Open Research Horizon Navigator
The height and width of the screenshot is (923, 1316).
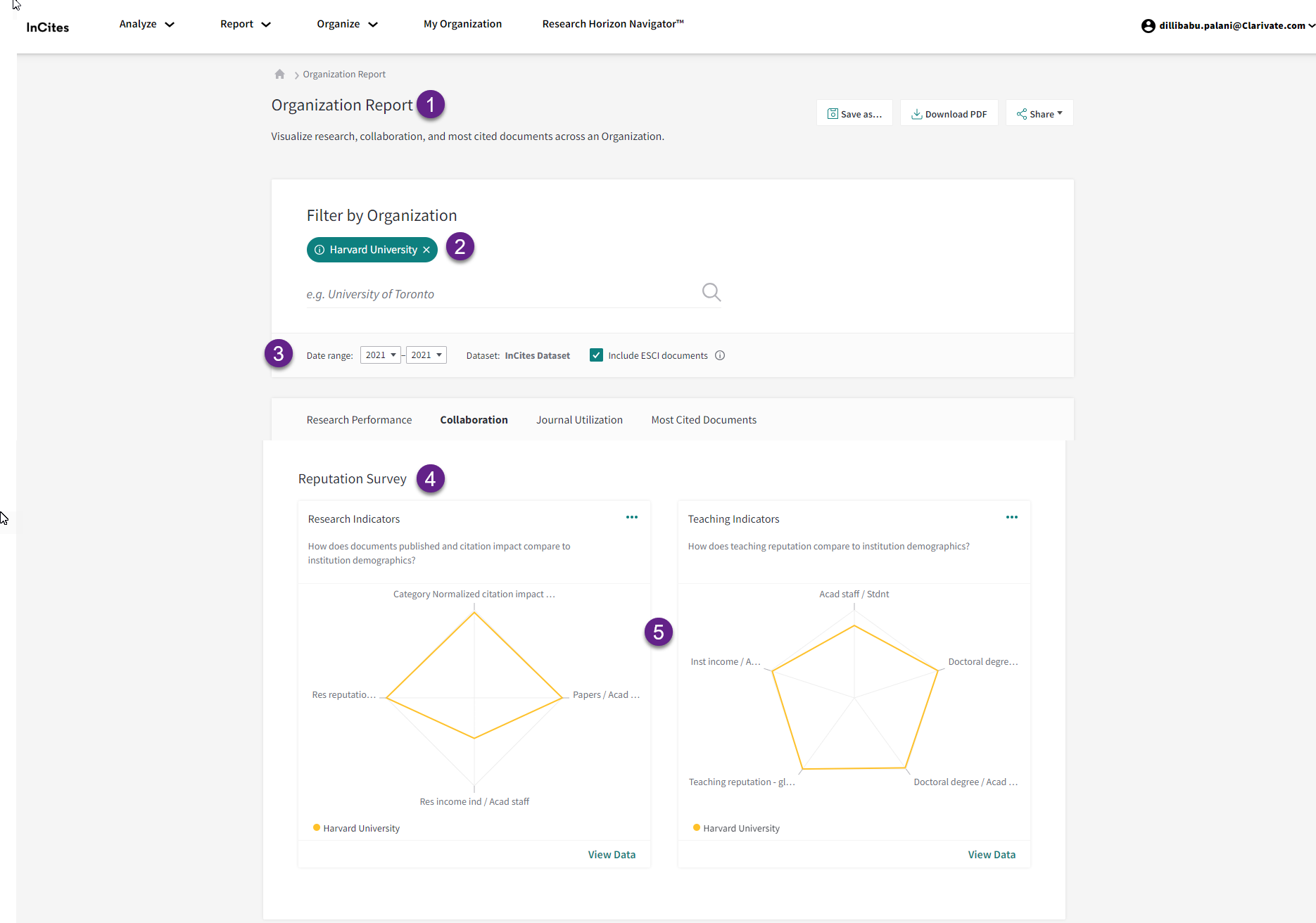[x=613, y=24]
